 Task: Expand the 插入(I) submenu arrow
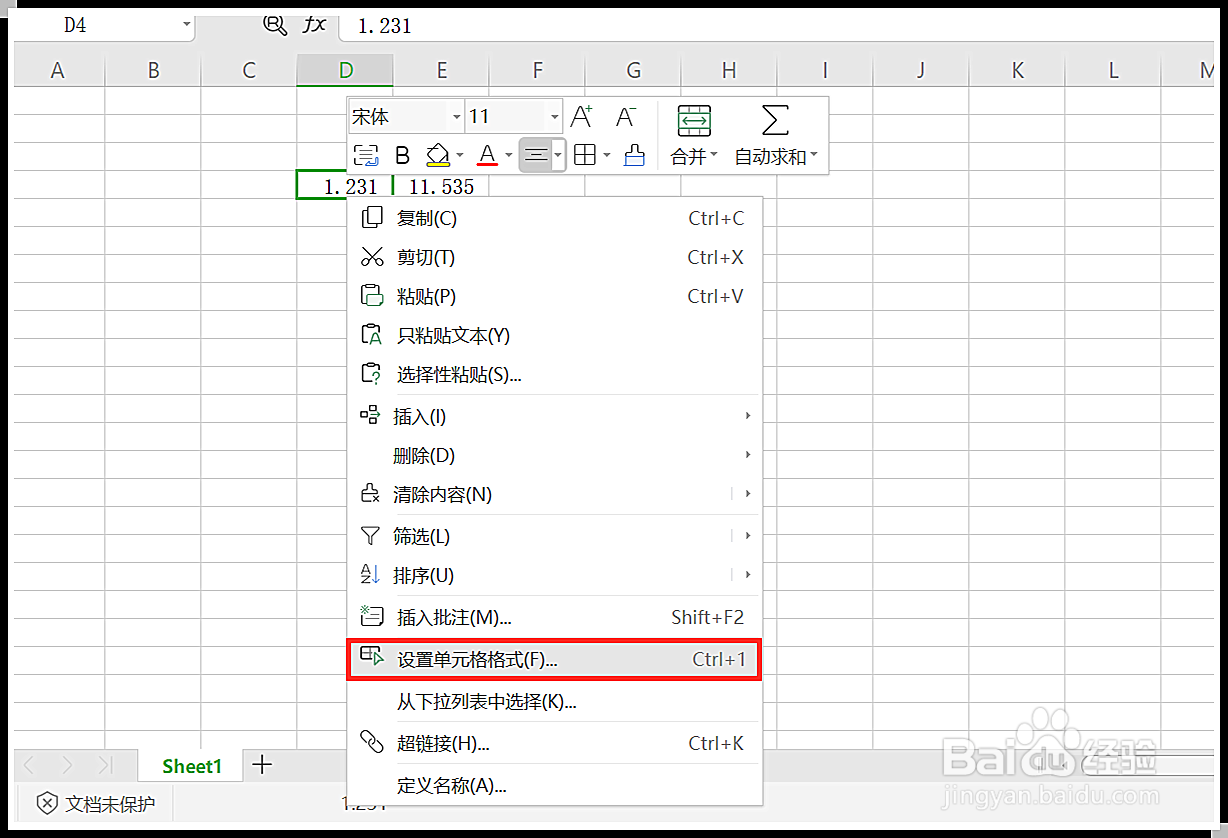click(x=748, y=416)
